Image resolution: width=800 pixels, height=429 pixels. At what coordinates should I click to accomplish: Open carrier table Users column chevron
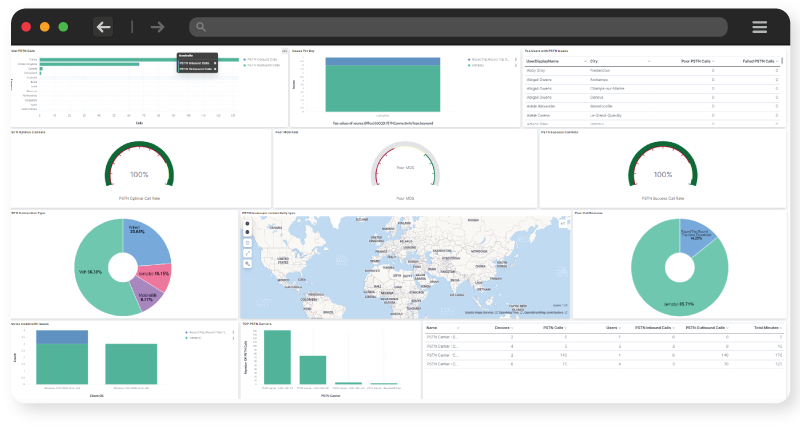click(619, 328)
